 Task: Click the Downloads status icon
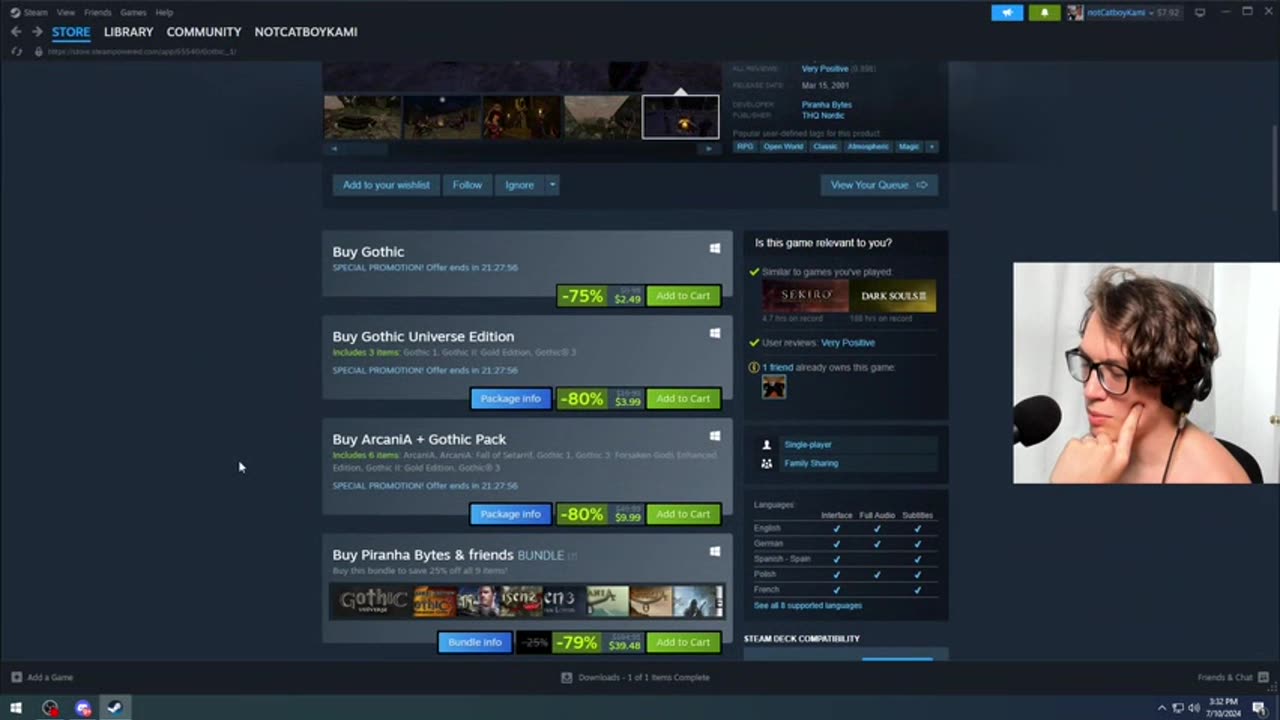567,677
